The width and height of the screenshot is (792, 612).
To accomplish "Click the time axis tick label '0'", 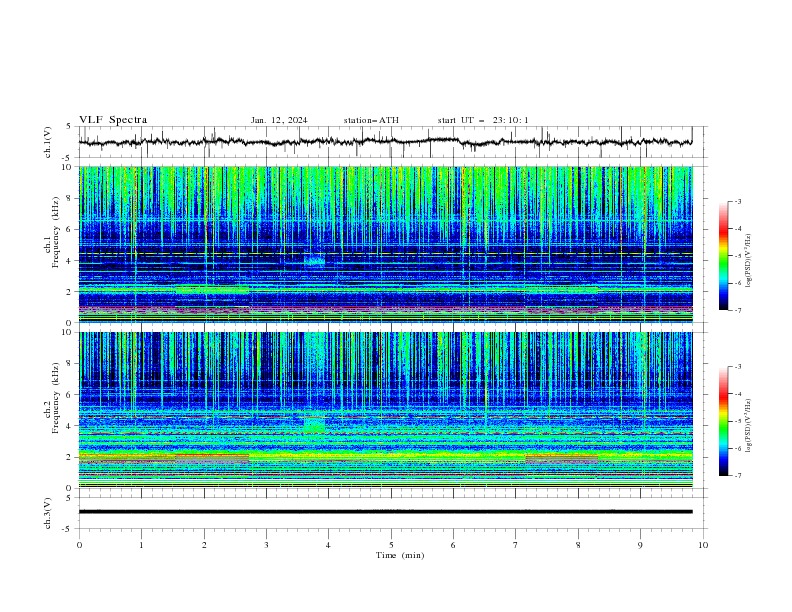I will click(79, 545).
